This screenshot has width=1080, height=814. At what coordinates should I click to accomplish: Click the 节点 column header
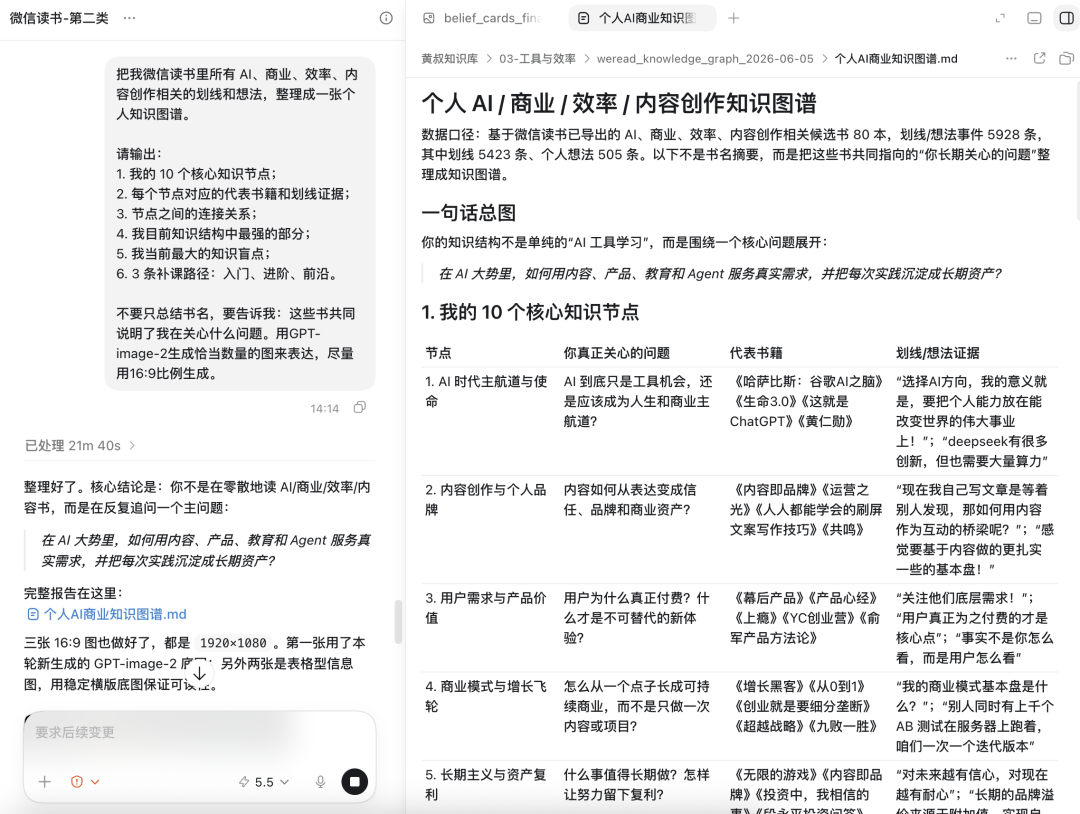pyautogui.click(x=438, y=353)
